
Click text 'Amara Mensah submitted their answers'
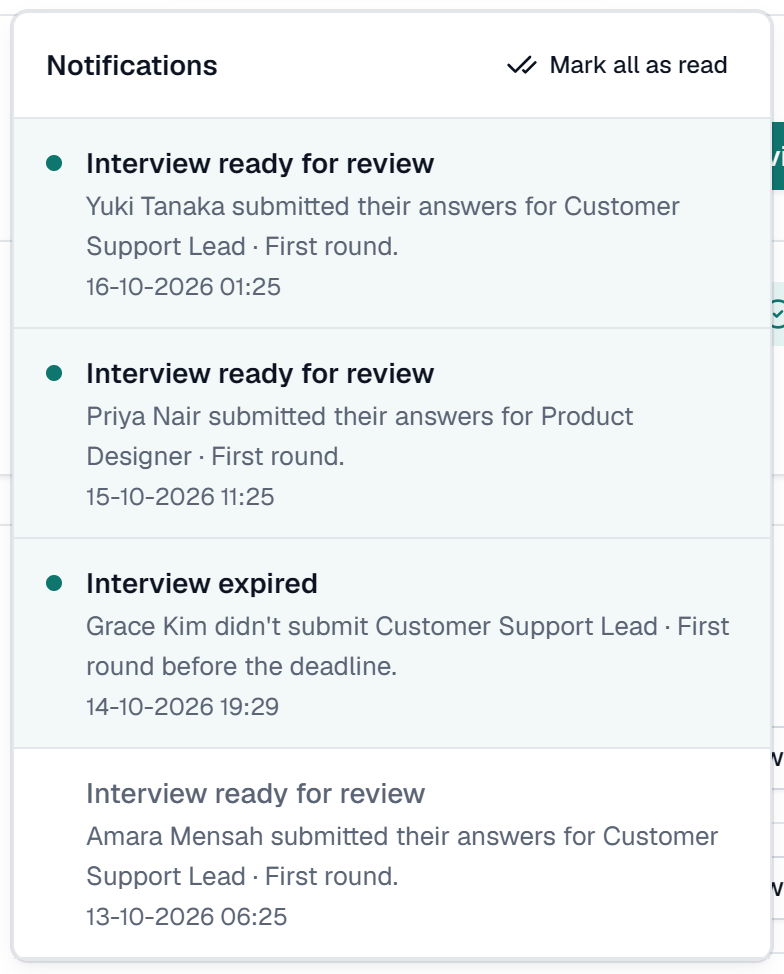(x=321, y=836)
